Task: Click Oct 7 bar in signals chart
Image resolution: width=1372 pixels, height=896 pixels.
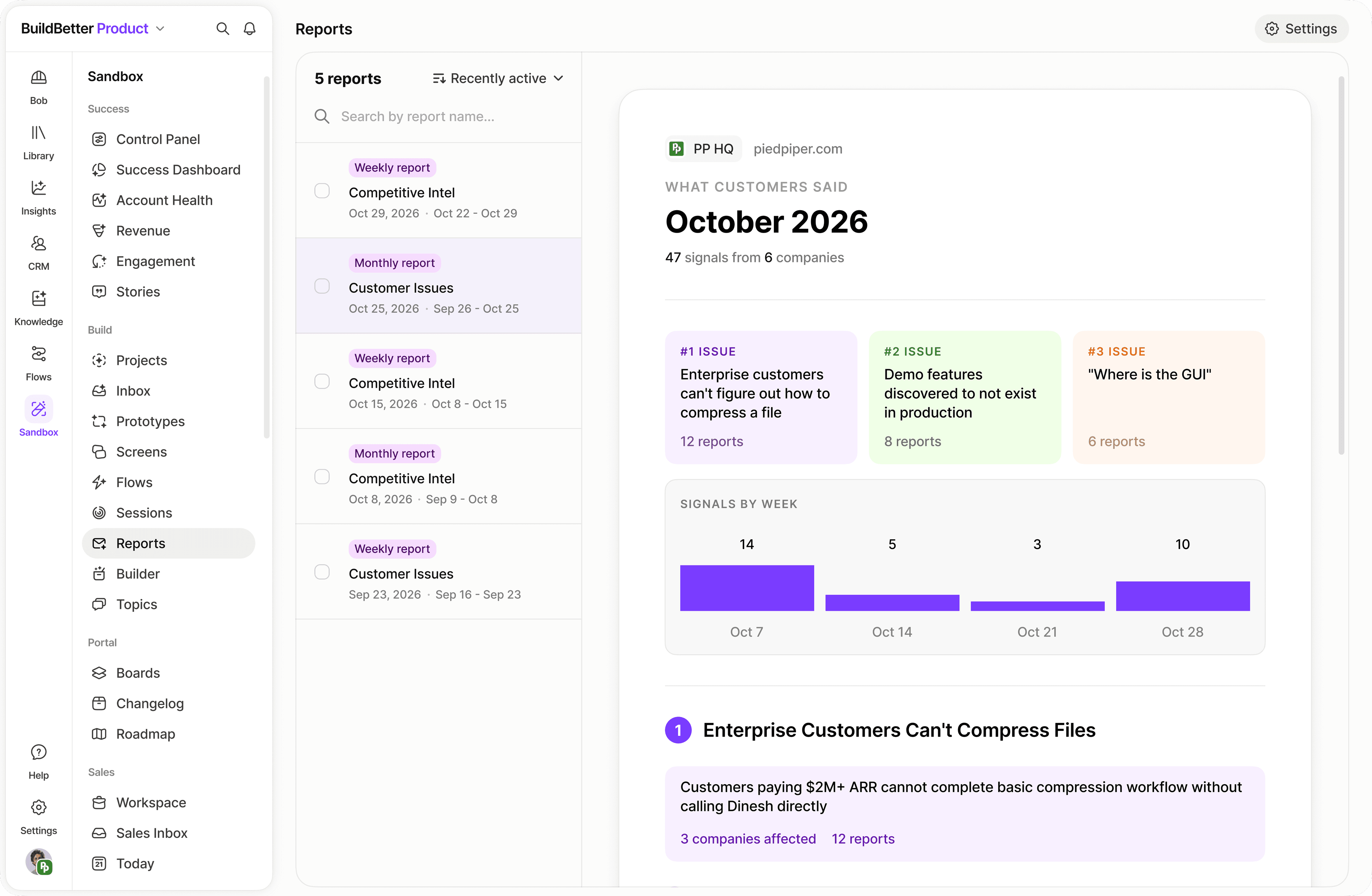Action: click(746, 588)
